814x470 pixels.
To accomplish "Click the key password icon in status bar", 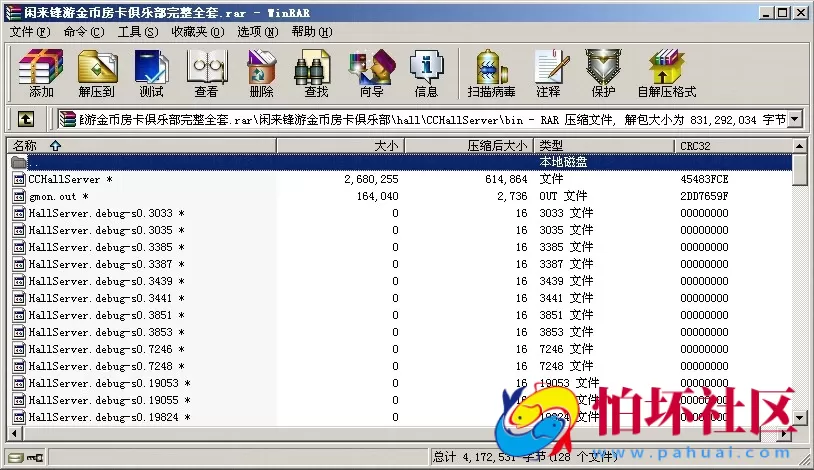I will pyautogui.click(x=35, y=458).
